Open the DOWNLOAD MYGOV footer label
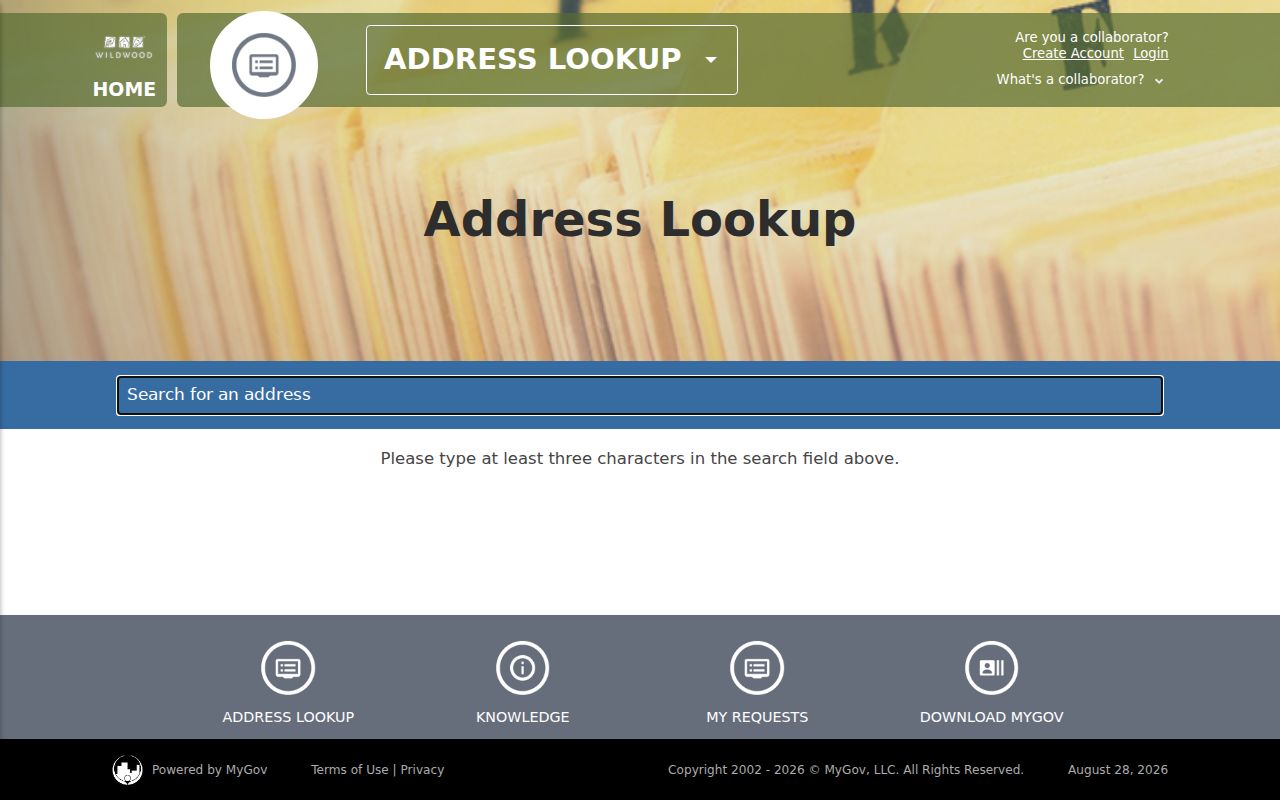 pyautogui.click(x=992, y=717)
